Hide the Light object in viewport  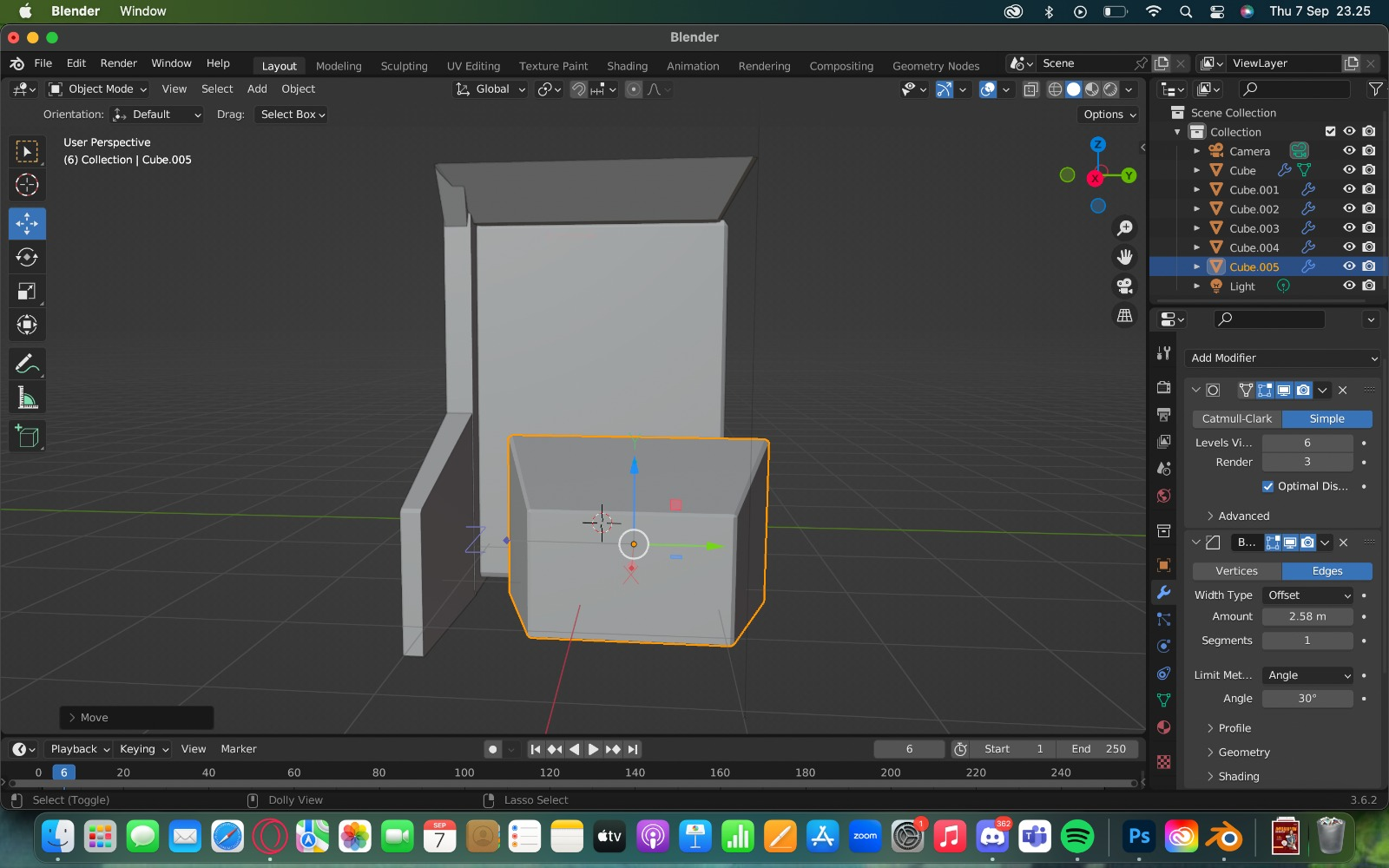(1349, 286)
